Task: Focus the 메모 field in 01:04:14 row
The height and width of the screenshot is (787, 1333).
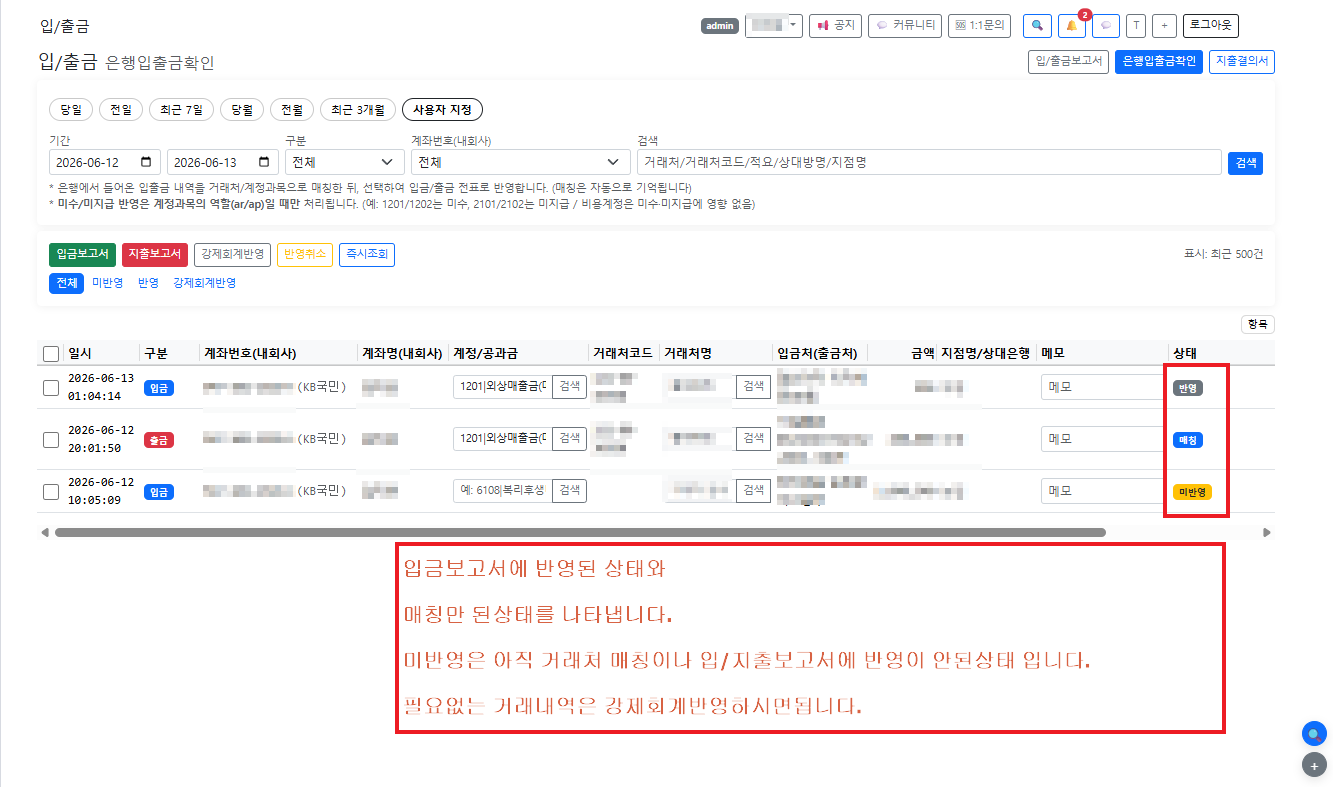Action: tap(1102, 387)
